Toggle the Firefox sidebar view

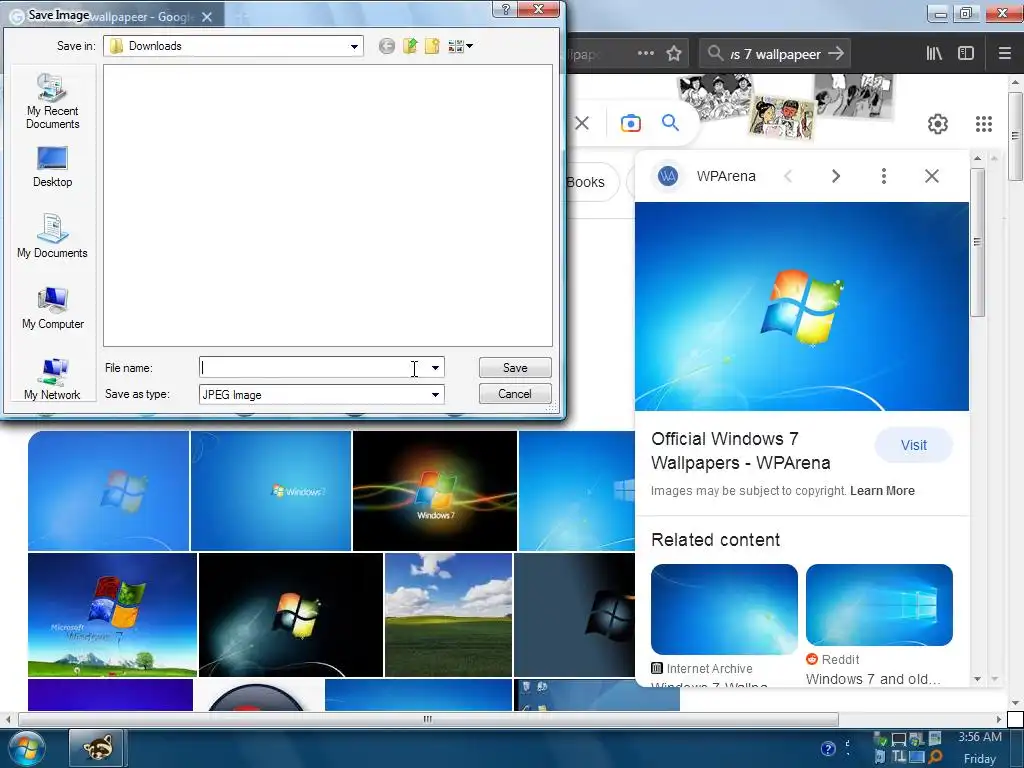click(966, 54)
